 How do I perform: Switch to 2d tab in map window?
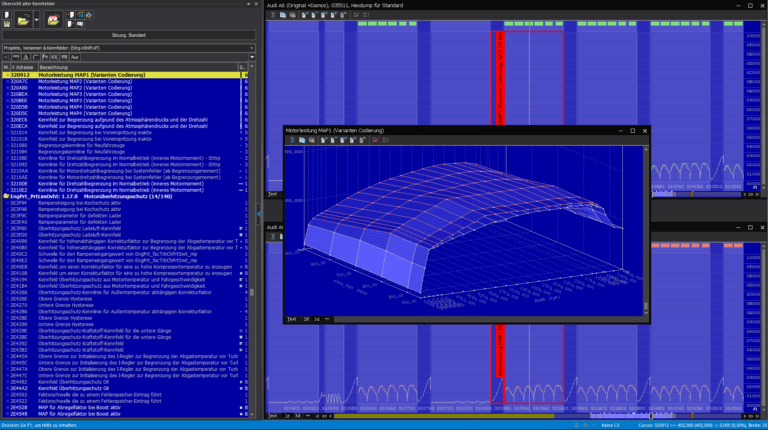coord(304,318)
